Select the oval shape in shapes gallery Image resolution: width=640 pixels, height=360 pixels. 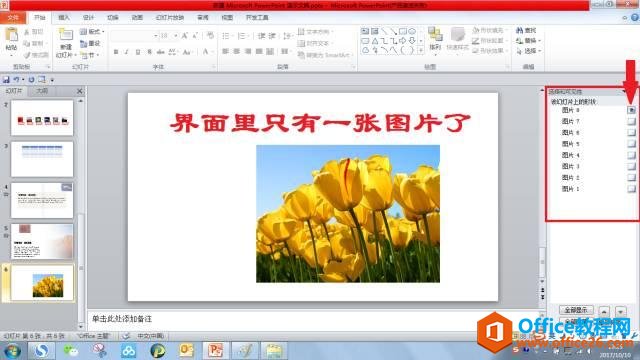pyautogui.click(x=412, y=31)
